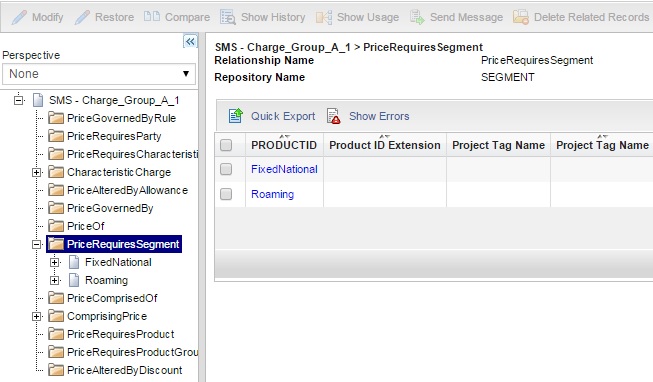
Task: Click Delete Related Records icon
Action: tap(521, 17)
